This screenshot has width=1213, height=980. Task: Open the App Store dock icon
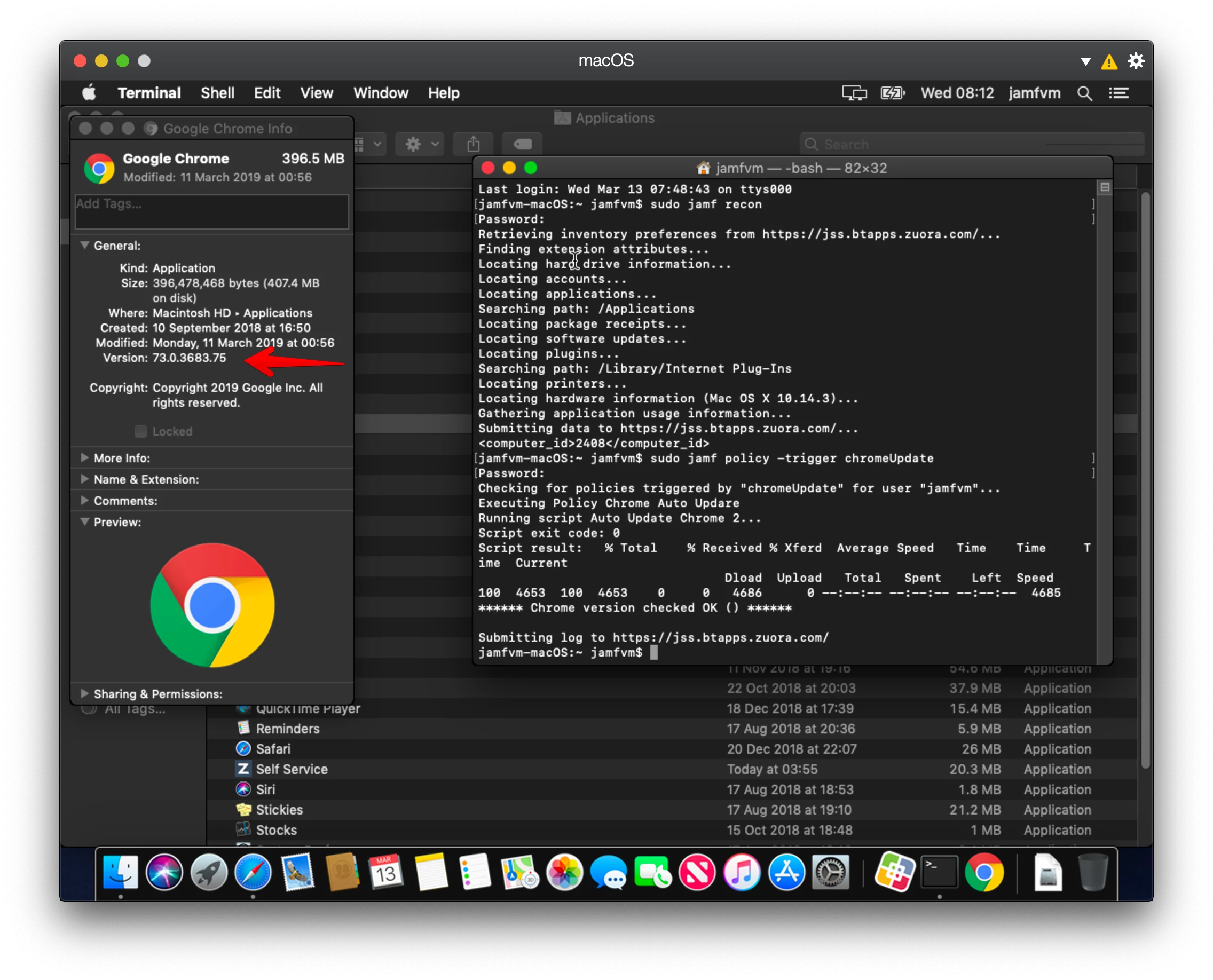(786, 873)
